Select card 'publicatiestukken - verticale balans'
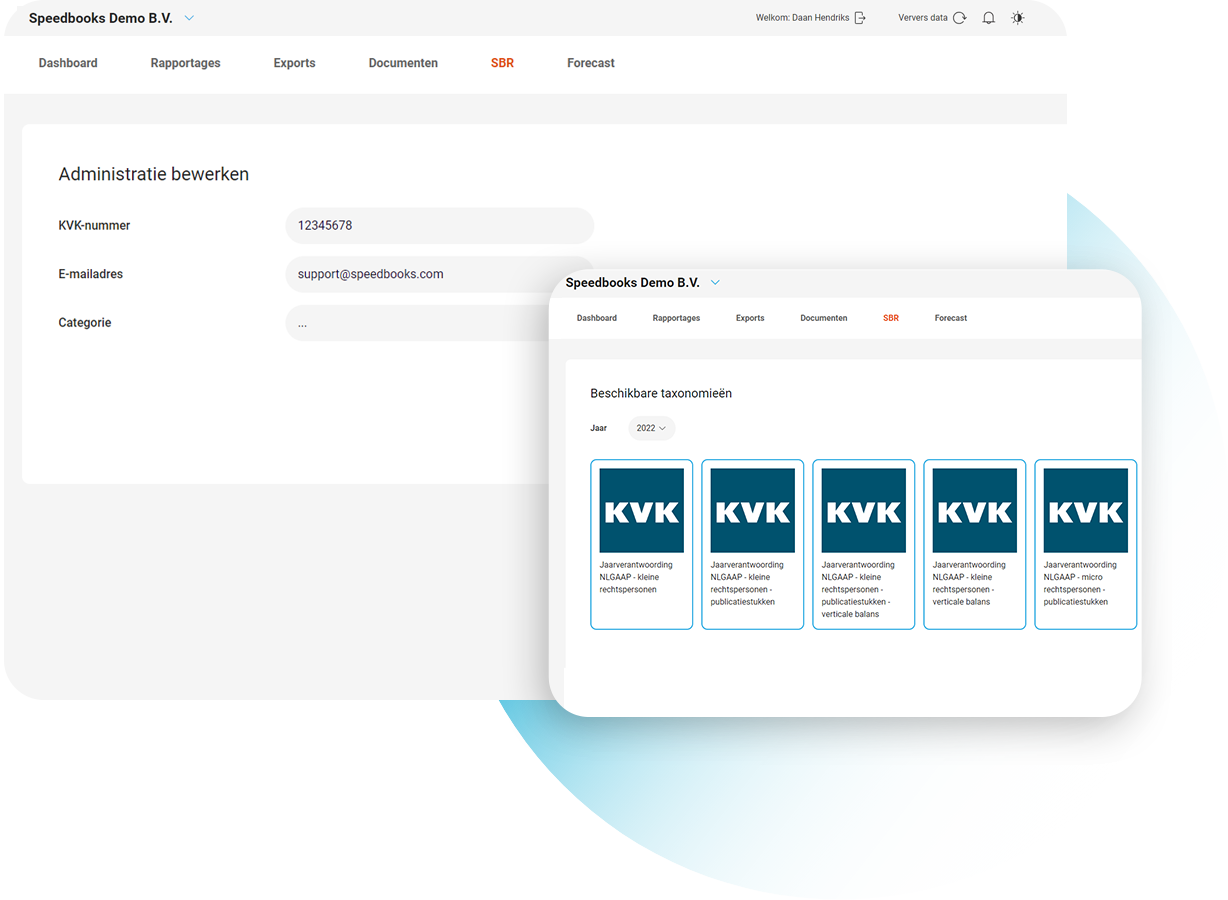The height and width of the screenshot is (900, 1228). coord(864,545)
